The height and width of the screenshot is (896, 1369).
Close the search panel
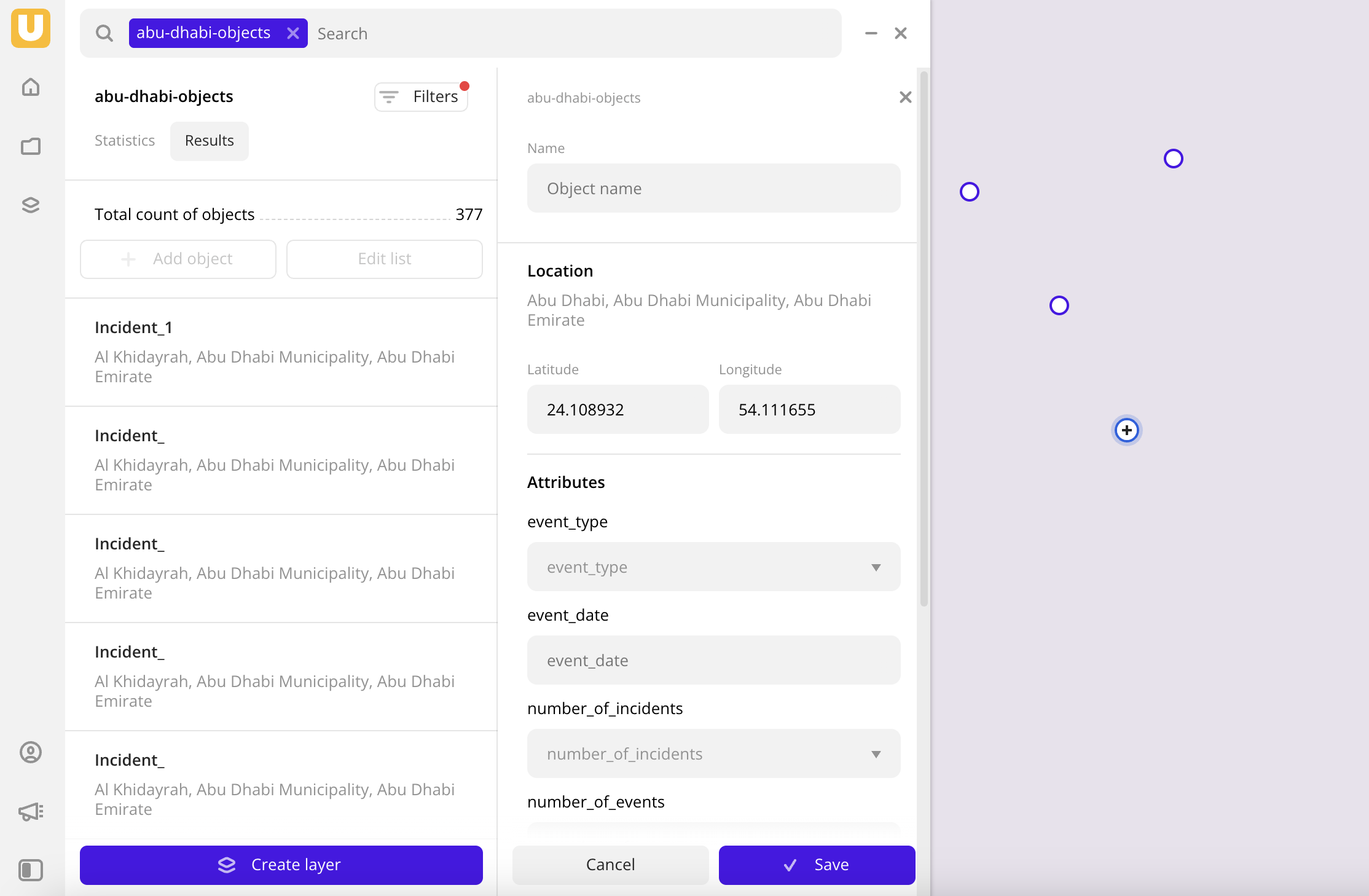coord(901,33)
